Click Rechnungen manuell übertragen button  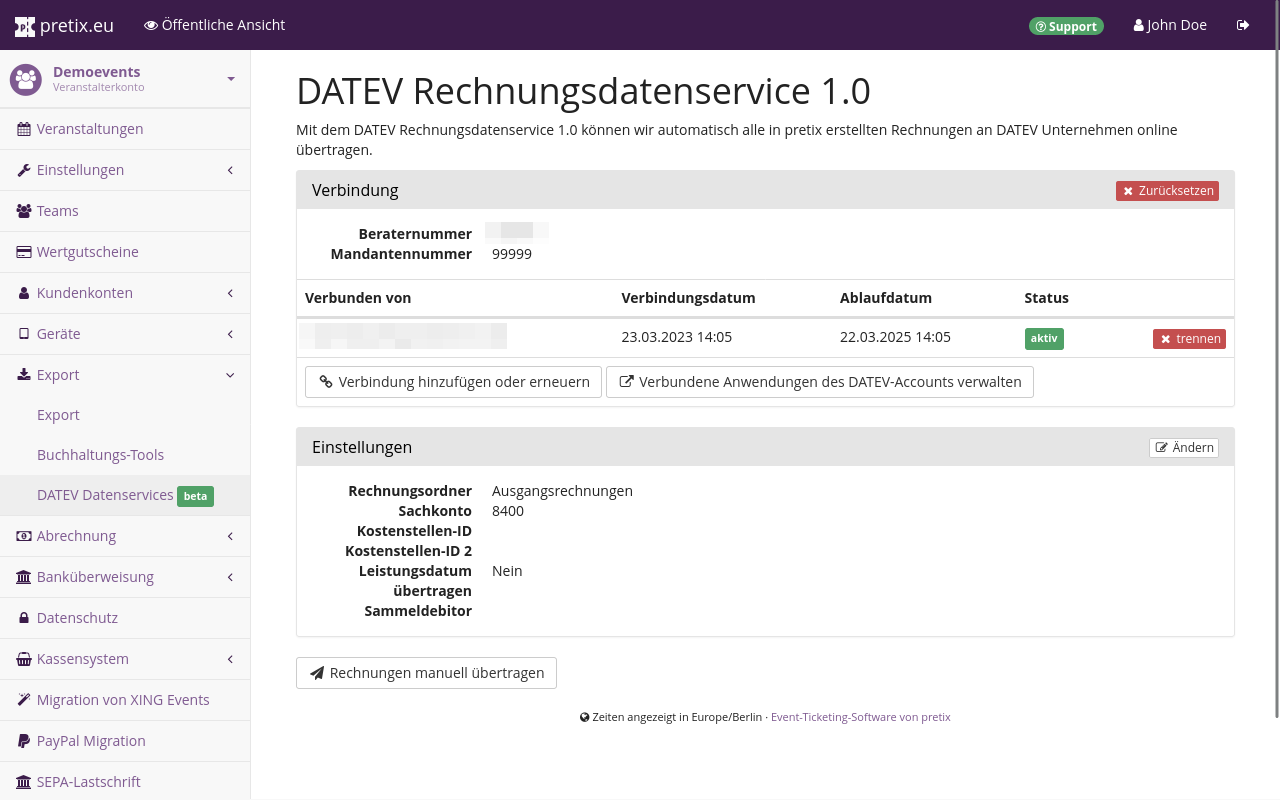426,673
